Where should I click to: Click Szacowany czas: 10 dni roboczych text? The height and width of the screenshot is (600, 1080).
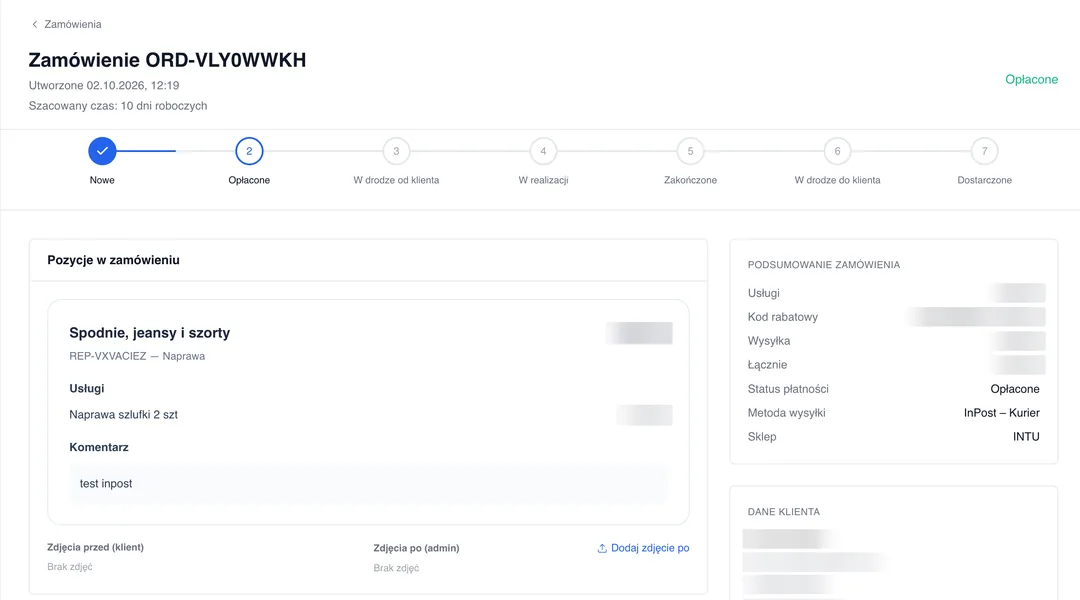tap(118, 105)
